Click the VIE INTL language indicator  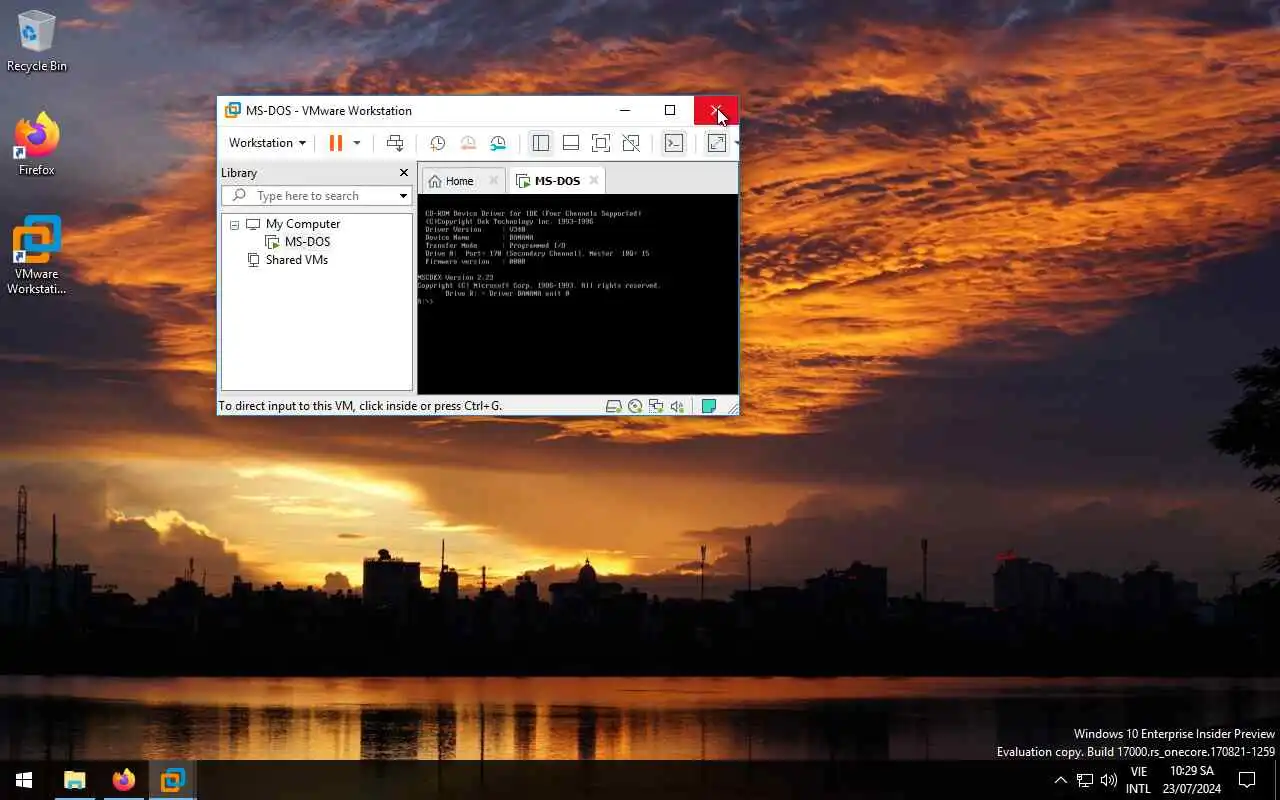(x=1138, y=780)
